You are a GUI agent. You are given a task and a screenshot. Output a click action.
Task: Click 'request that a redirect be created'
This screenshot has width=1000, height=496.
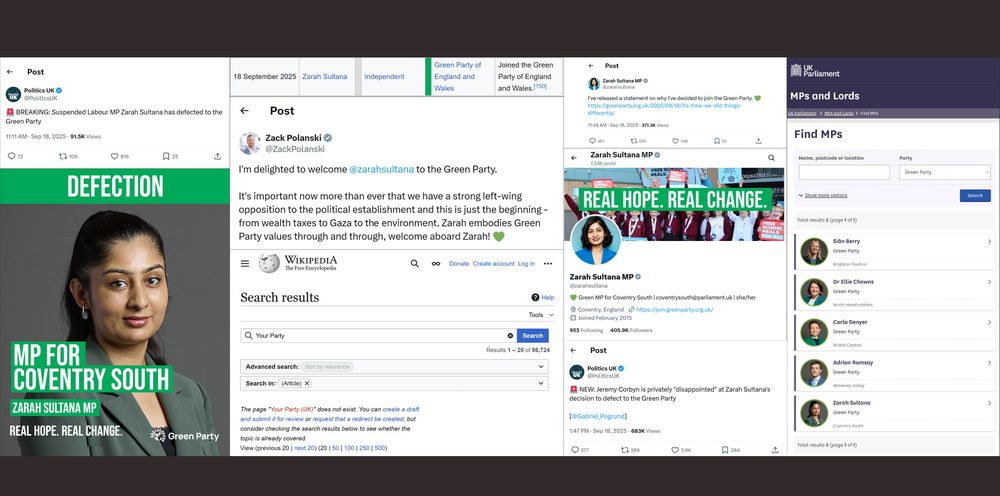click(358, 419)
